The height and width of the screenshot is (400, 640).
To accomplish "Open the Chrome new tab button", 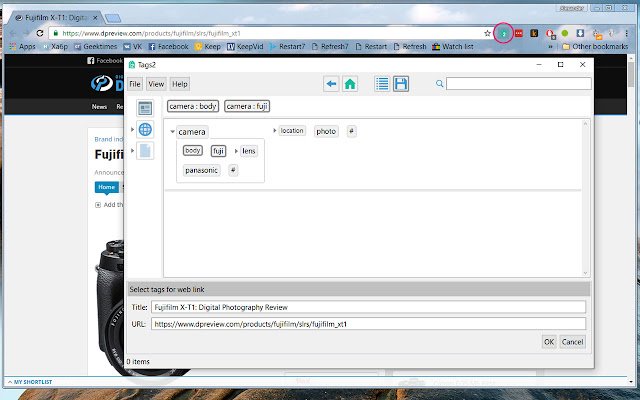I will click(x=113, y=18).
